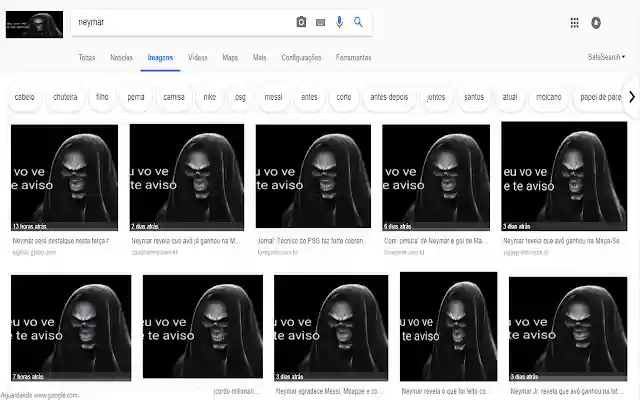This screenshot has width=640, height=400.
Task: Switch to the Todas tab
Action: [x=87, y=58]
